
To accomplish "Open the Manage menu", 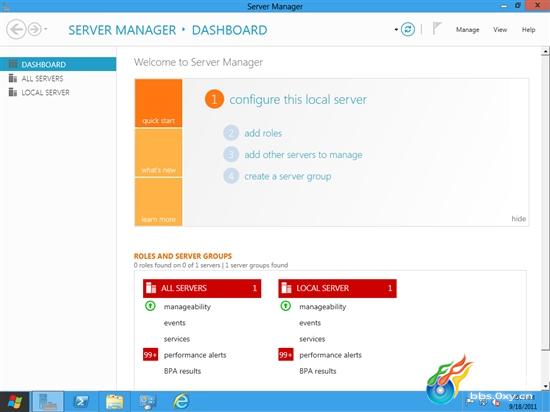I will (467, 30).
